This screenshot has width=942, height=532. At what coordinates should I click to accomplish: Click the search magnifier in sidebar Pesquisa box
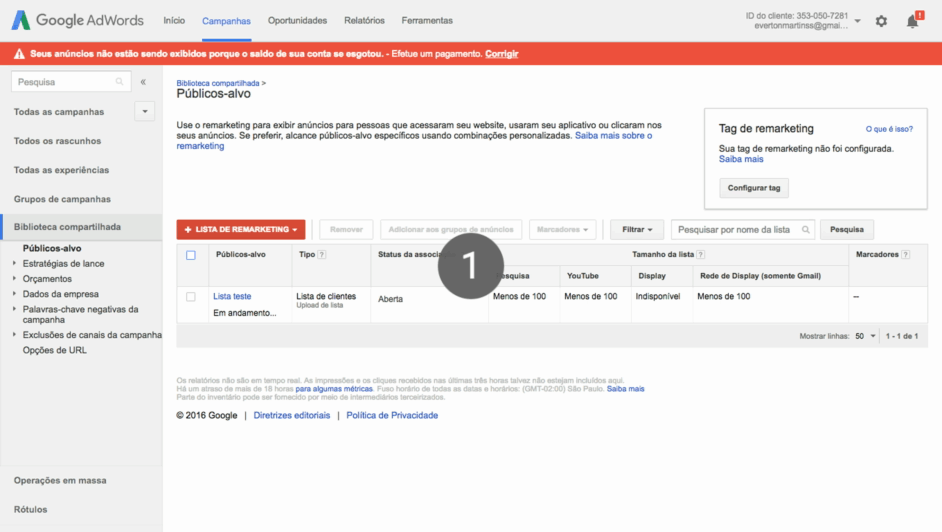[x=120, y=82]
